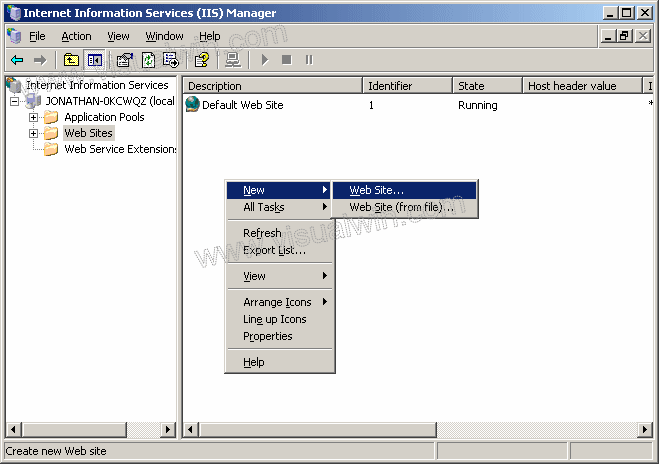
Task: Click the Stop item square icon
Action: click(x=287, y=60)
